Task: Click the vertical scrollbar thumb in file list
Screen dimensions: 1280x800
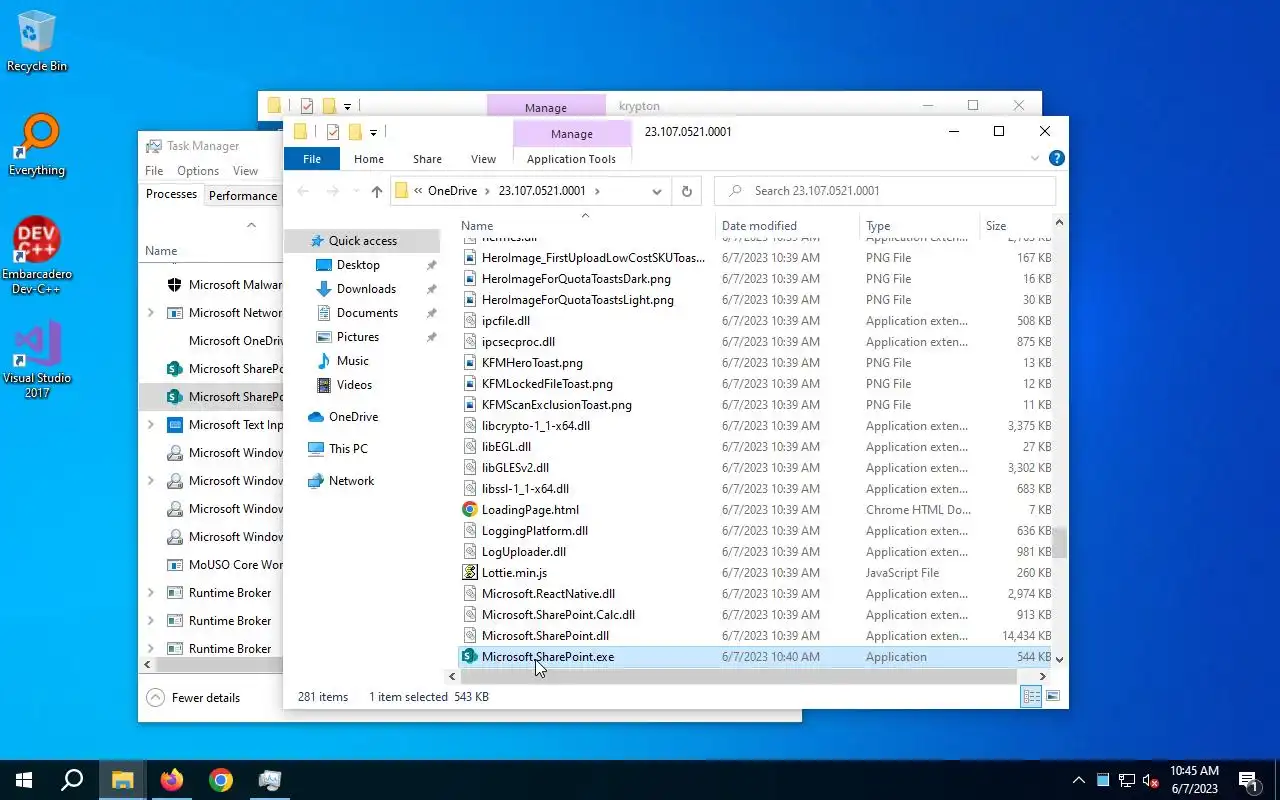Action: click(1059, 543)
